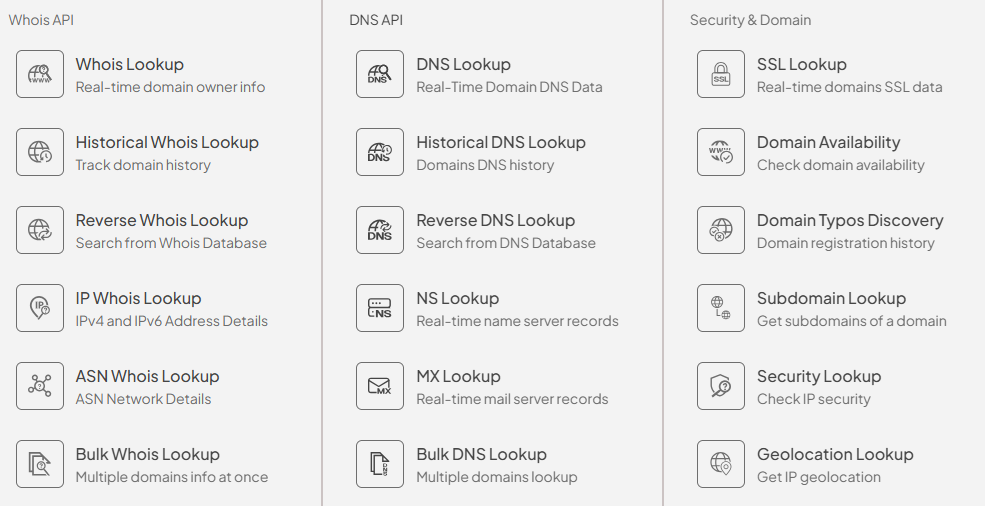Select Domain Availability from the menu
Screen dimensions: 985x506
[828, 143]
